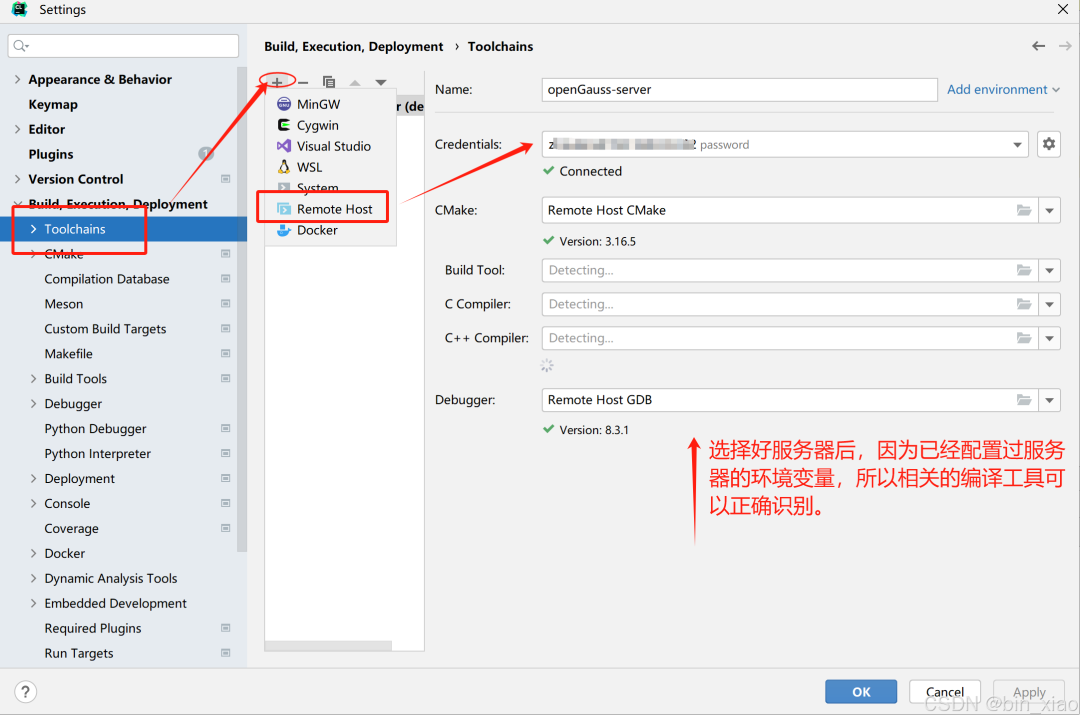Image resolution: width=1080 pixels, height=722 pixels.
Task: Click project-level icon beside Meson
Action: click(225, 304)
